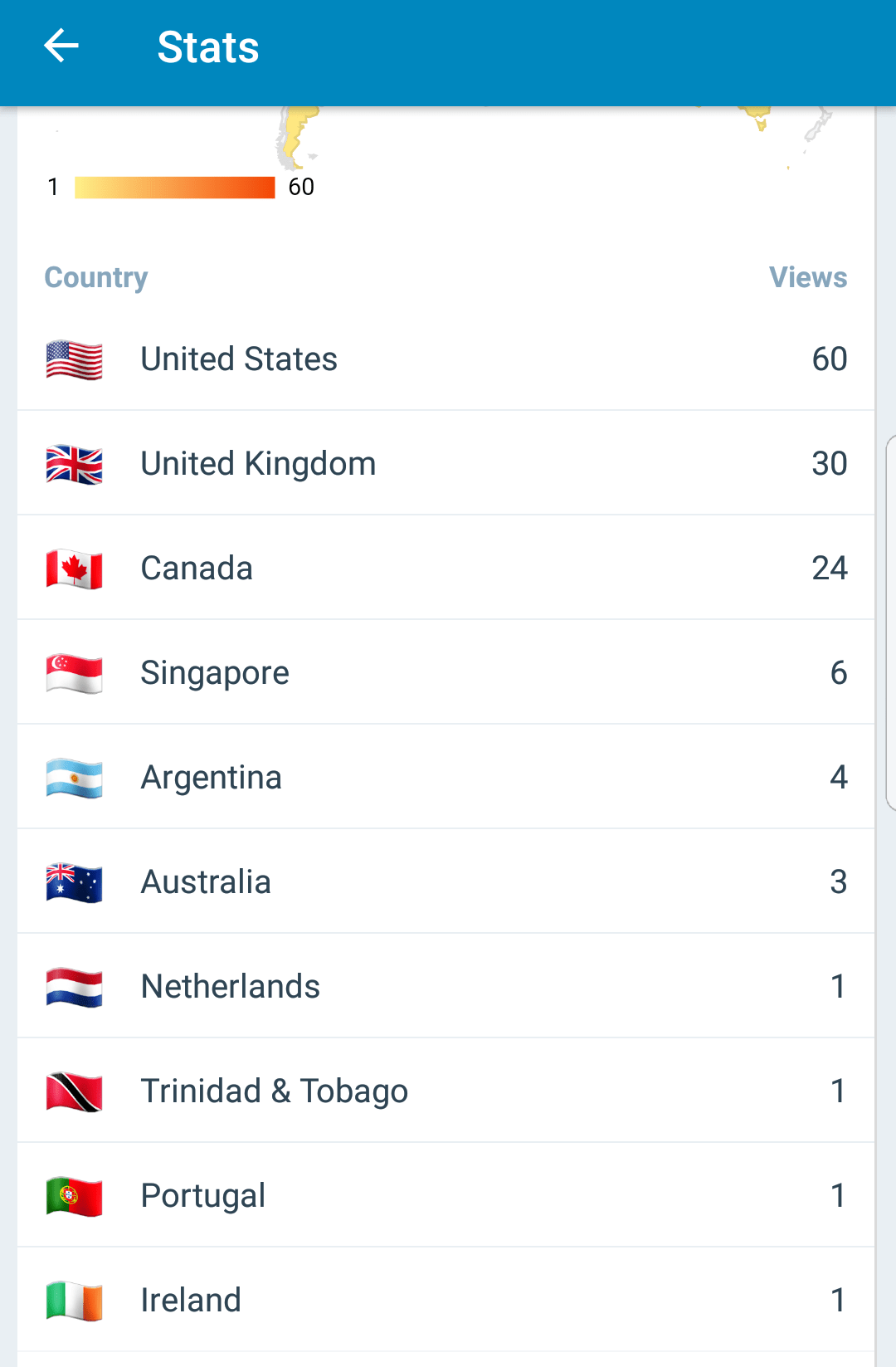Click the Country column header
896x1367 pixels.
click(96, 277)
